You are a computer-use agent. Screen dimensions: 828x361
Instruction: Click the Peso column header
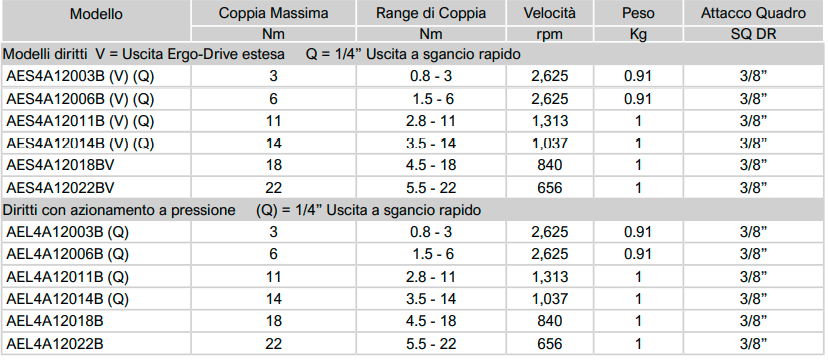coord(638,13)
